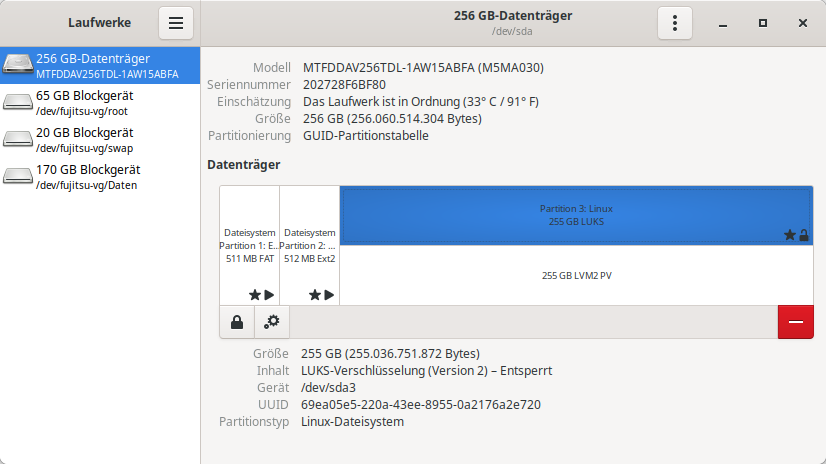Click the drive icon beside 65 GB Blockgerät
The image size is (826, 464).
click(18, 102)
